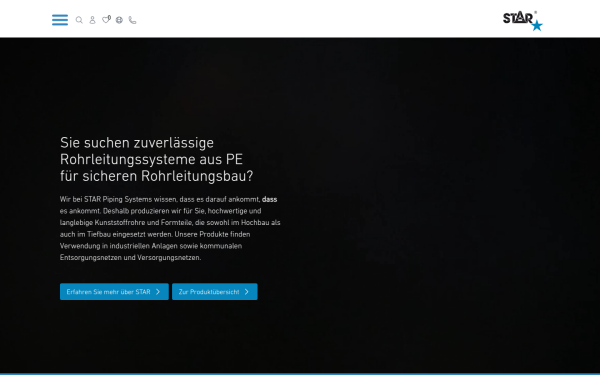Open the wishlist heart icon
The width and height of the screenshot is (600, 375).
106,20
